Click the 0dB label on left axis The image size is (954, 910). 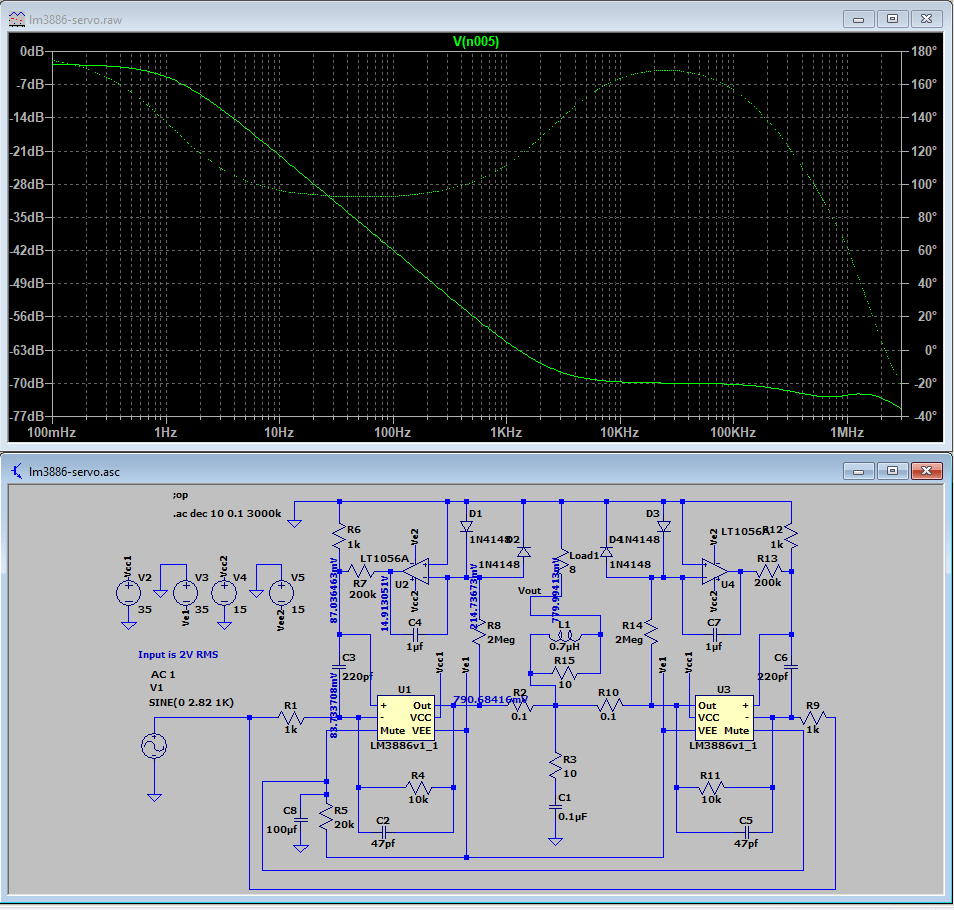tap(32, 51)
